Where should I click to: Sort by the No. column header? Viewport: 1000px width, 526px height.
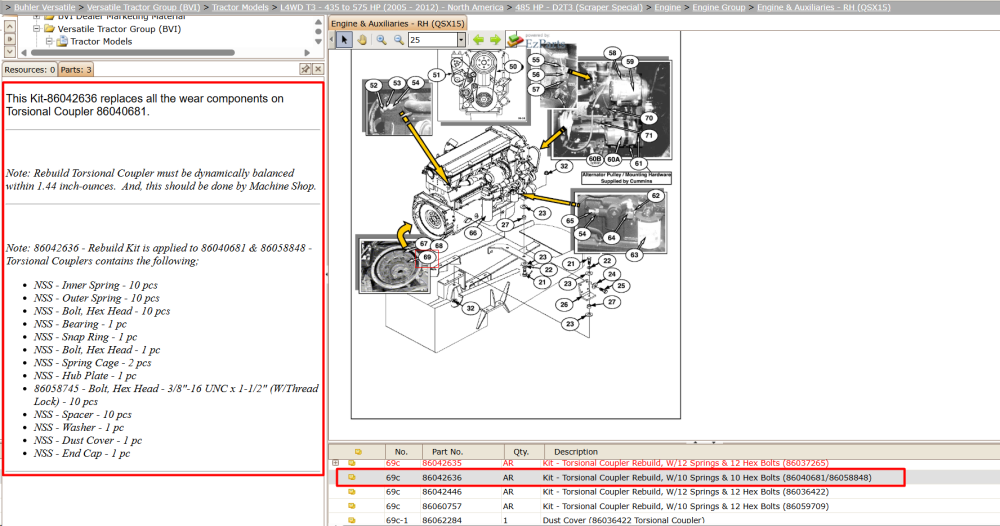(401, 451)
